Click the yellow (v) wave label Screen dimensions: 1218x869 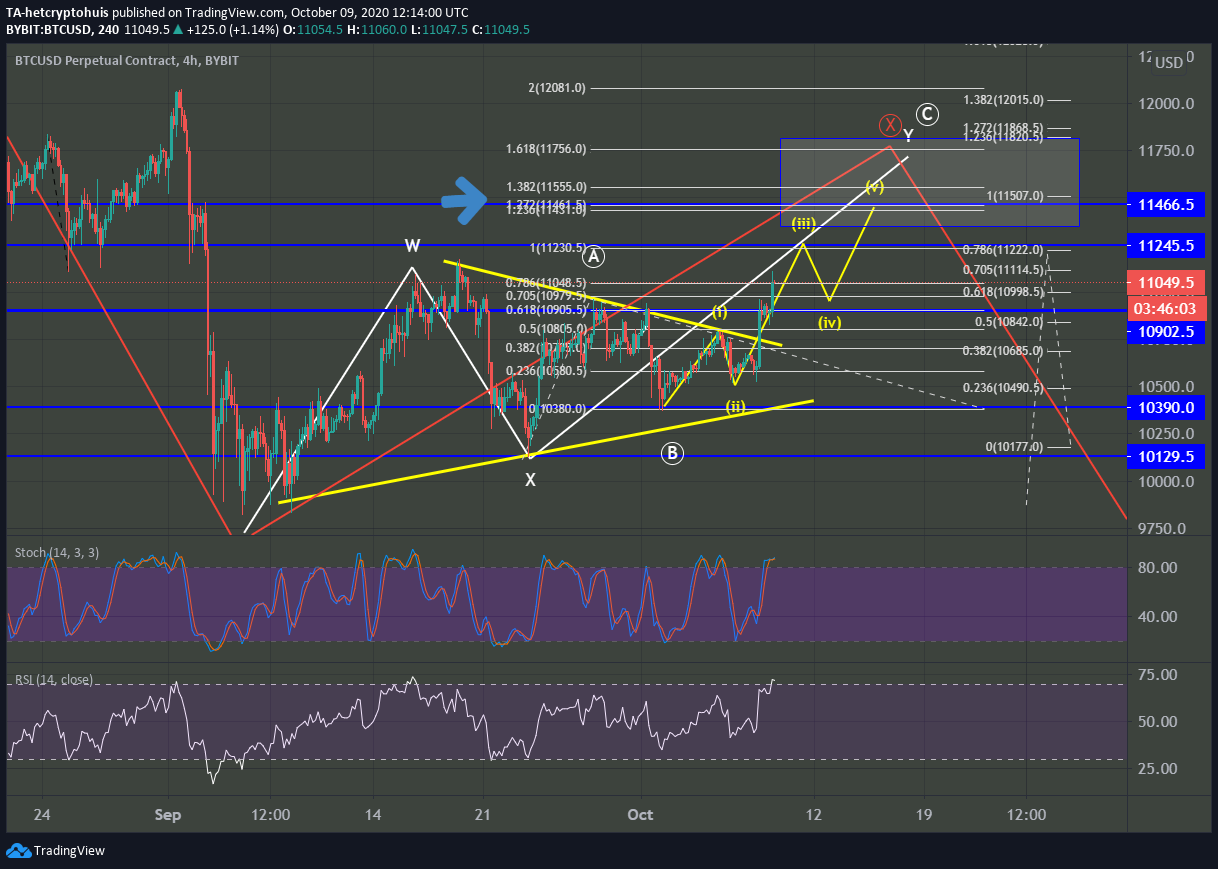874,187
